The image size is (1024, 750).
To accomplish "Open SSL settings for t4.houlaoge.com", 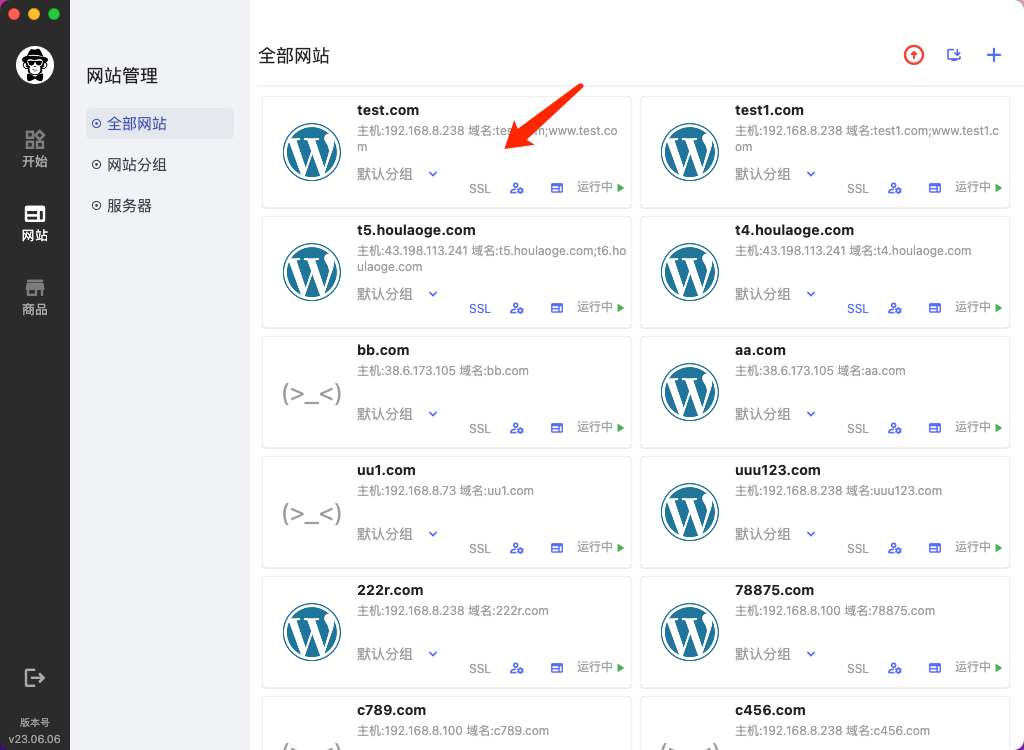I will coord(858,308).
